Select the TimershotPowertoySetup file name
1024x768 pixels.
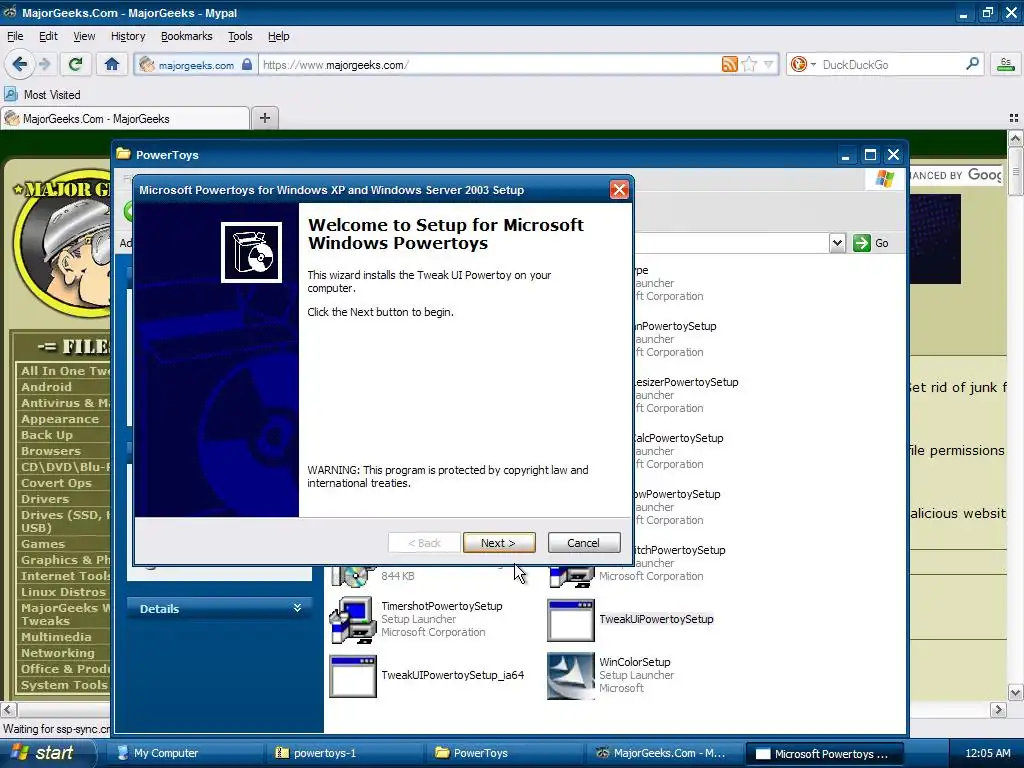(x=442, y=606)
